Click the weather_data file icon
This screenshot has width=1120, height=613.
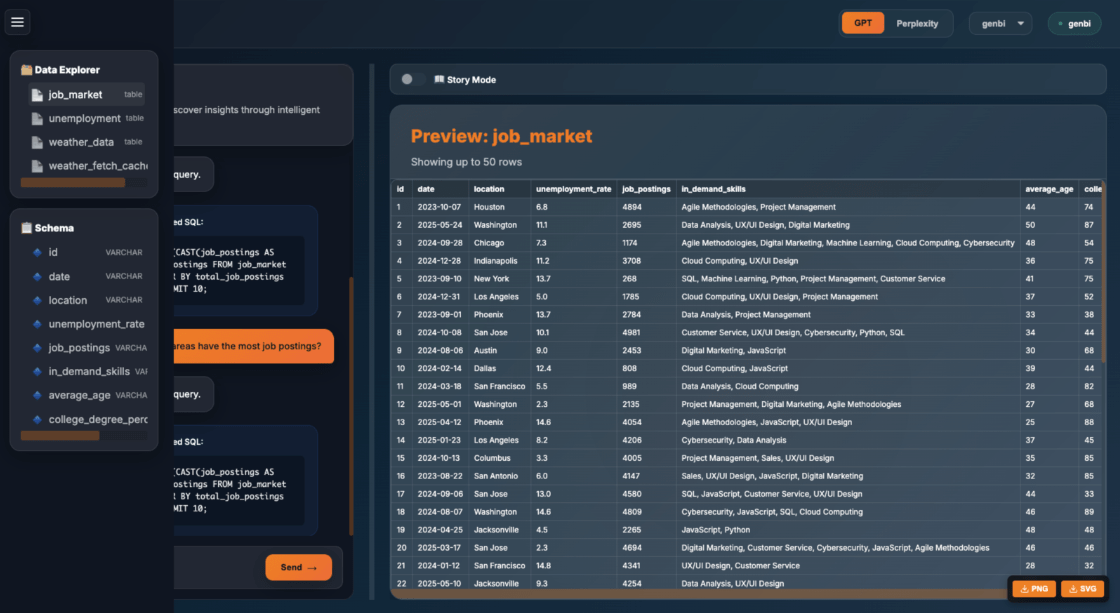37,143
